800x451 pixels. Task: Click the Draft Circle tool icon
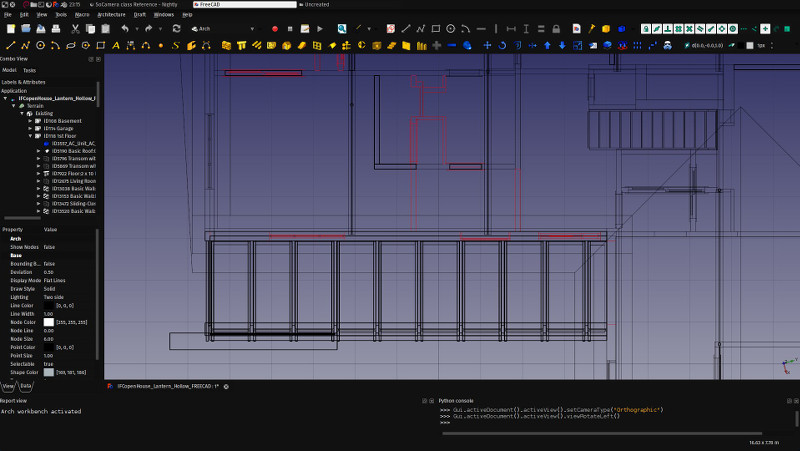click(x=40, y=45)
